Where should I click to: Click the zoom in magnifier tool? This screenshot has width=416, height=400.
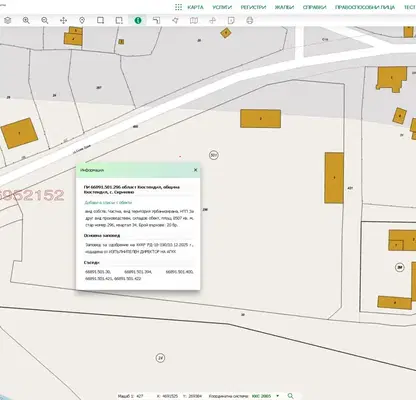26,20
